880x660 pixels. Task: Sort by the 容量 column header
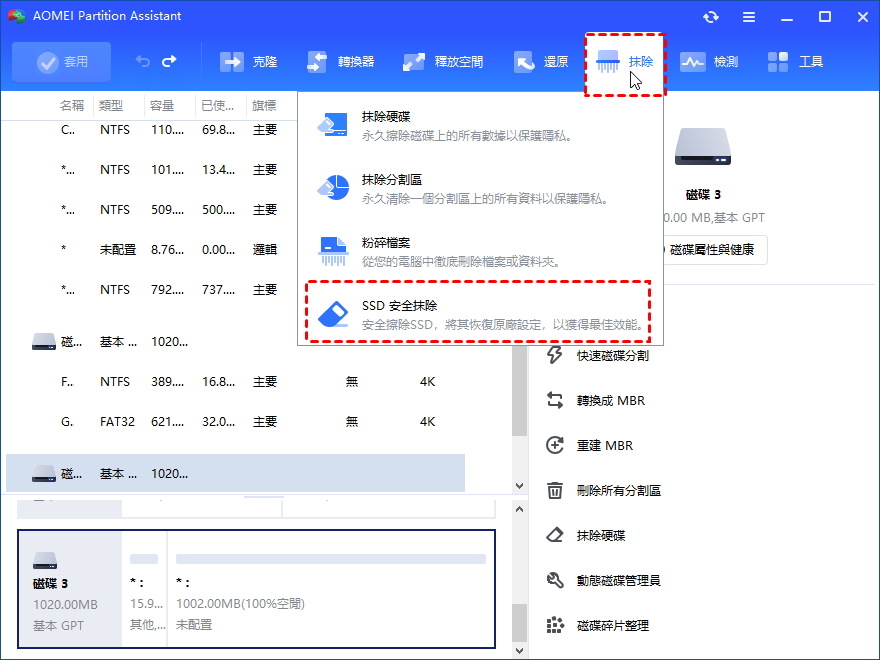162,106
